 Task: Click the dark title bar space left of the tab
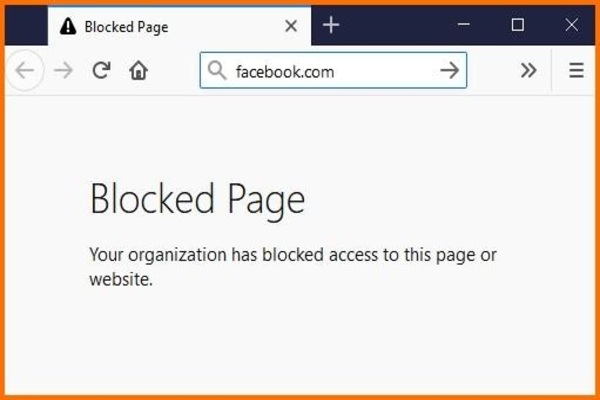coord(26,26)
